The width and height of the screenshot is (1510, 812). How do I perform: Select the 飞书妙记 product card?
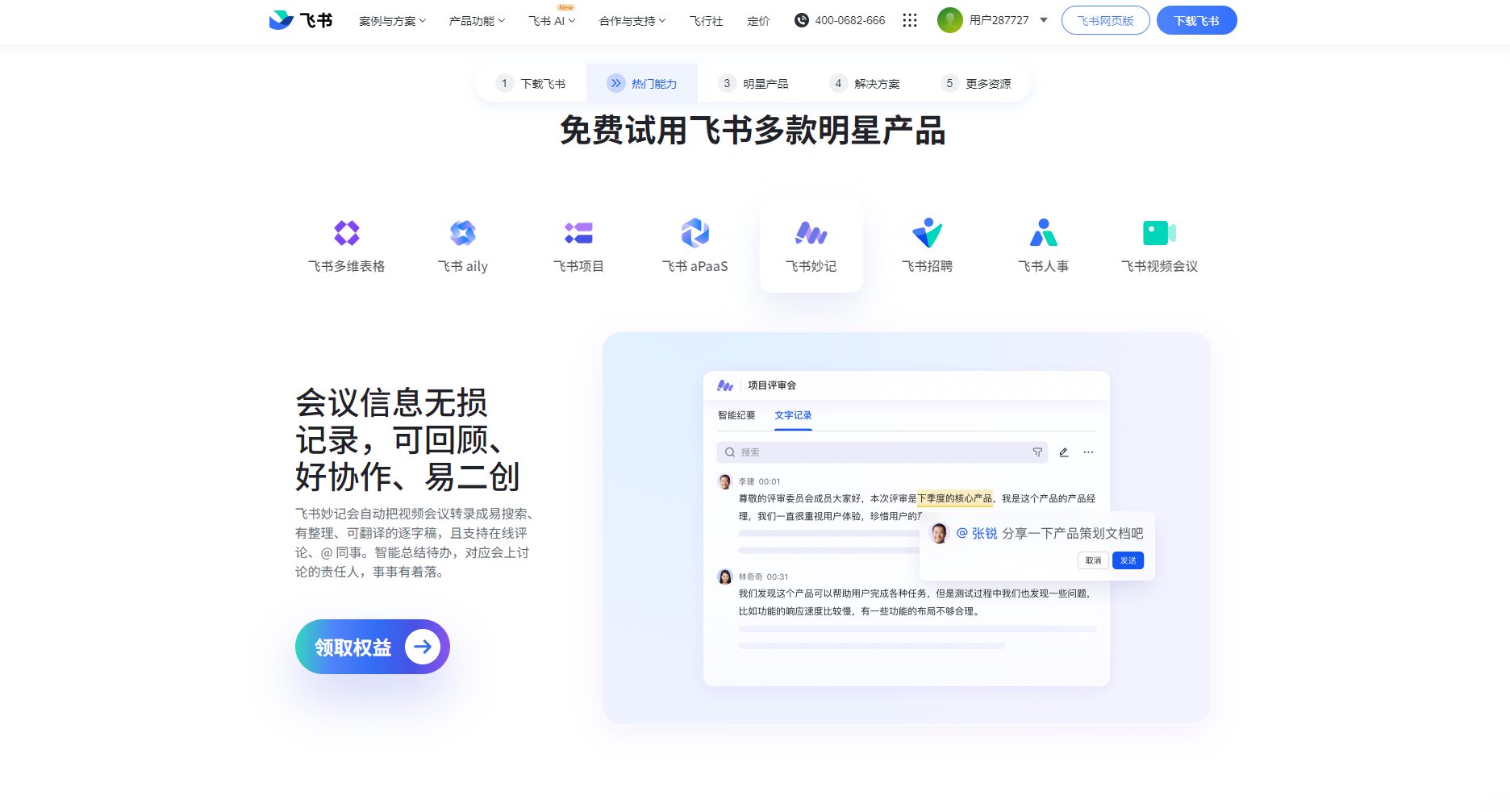pyautogui.click(x=811, y=245)
